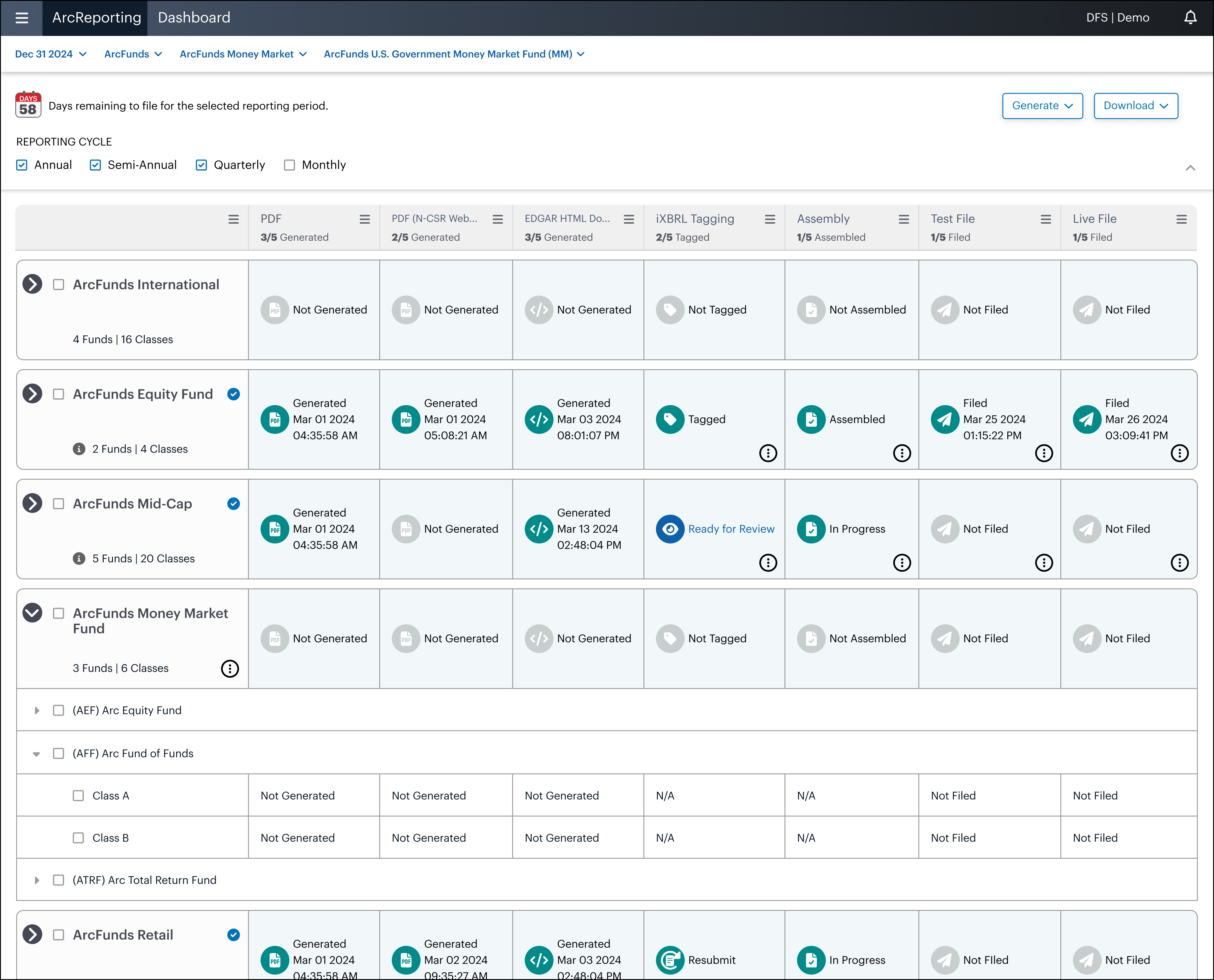Open the Download dropdown button
Viewport: 1214px width, 980px height.
[x=1136, y=106]
